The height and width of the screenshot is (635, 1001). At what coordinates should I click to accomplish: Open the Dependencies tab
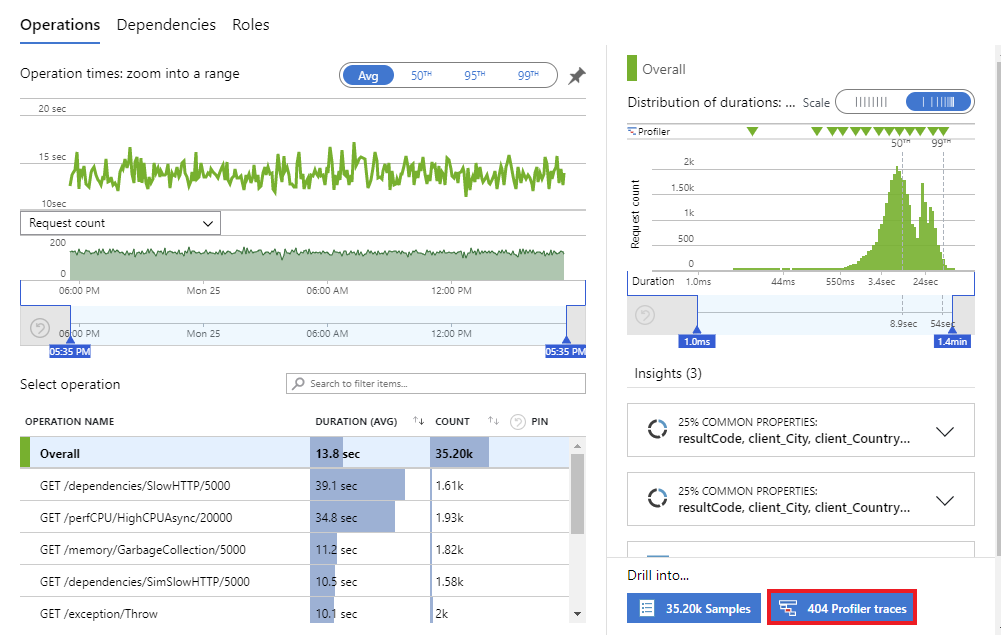(166, 25)
